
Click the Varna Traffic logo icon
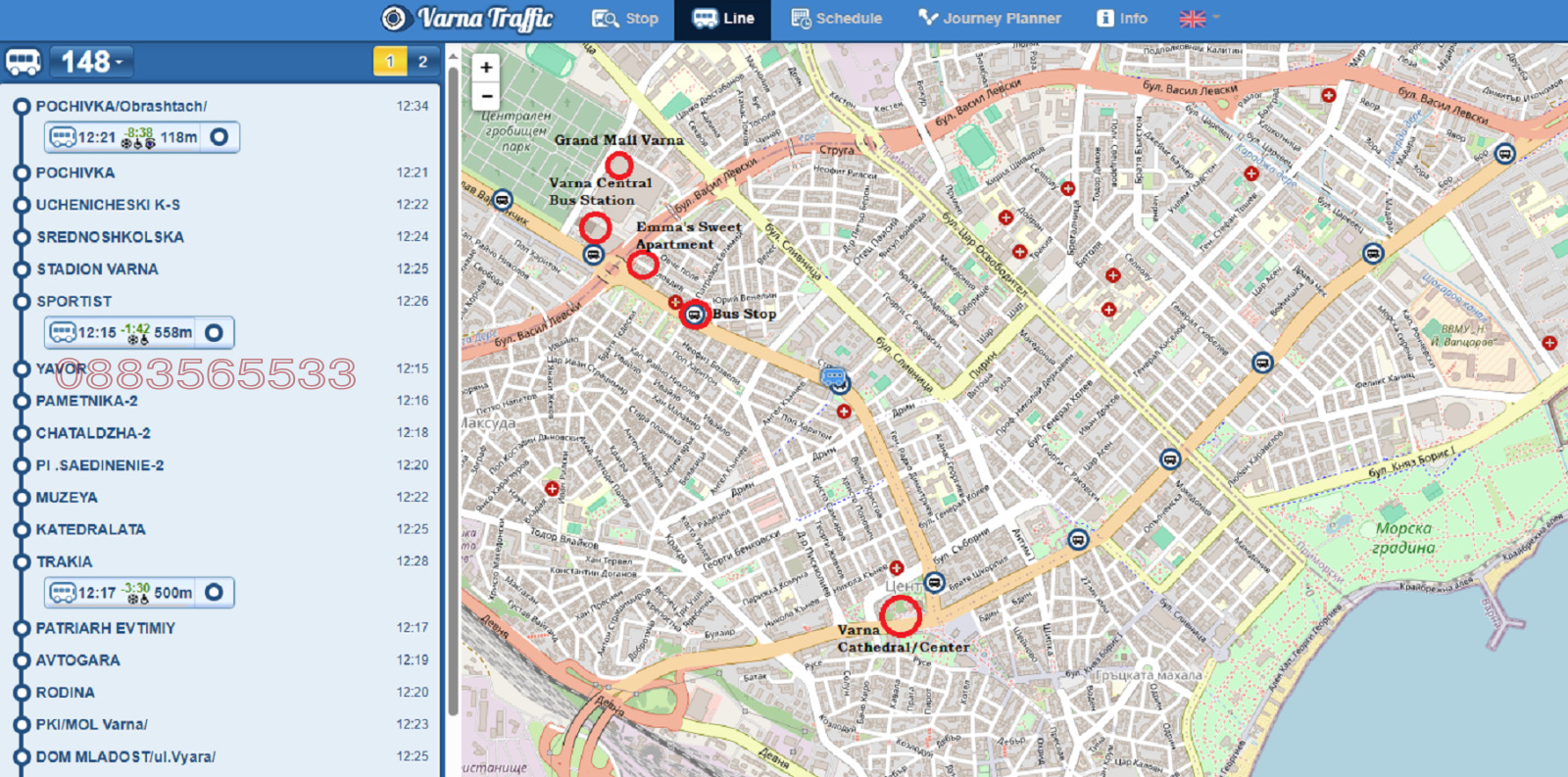[x=394, y=19]
